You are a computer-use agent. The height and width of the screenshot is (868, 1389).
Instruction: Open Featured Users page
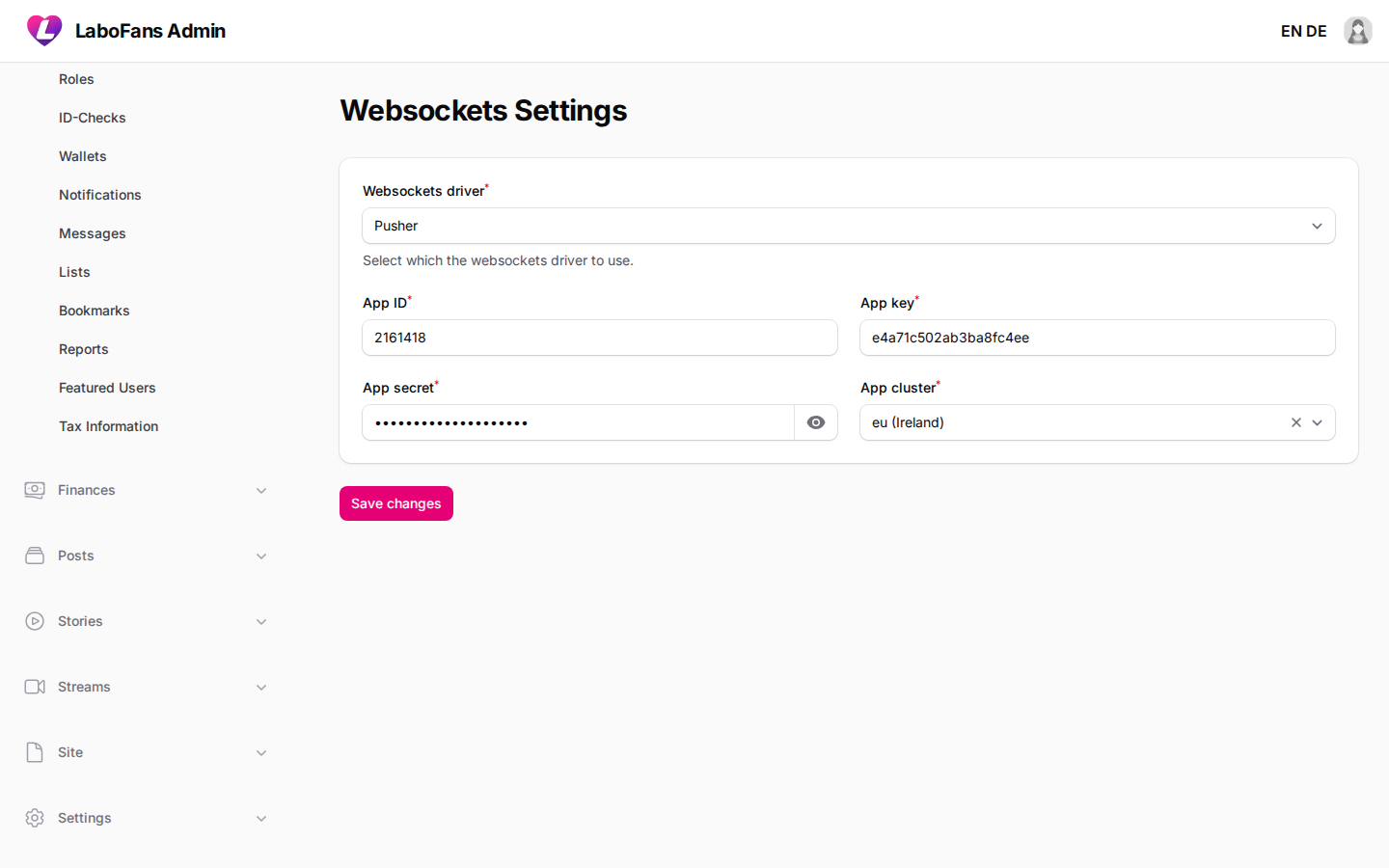pos(107,388)
